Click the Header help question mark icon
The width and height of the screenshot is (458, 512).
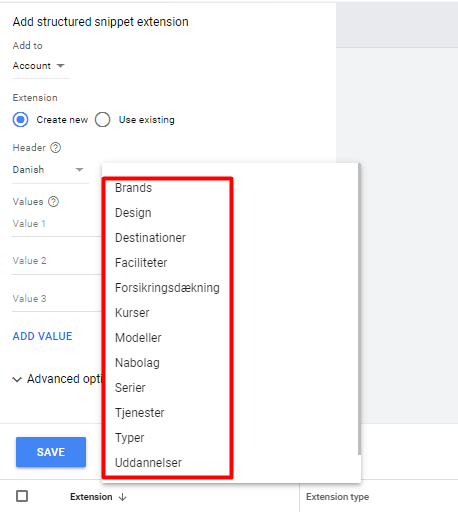pyautogui.click(x=55, y=147)
